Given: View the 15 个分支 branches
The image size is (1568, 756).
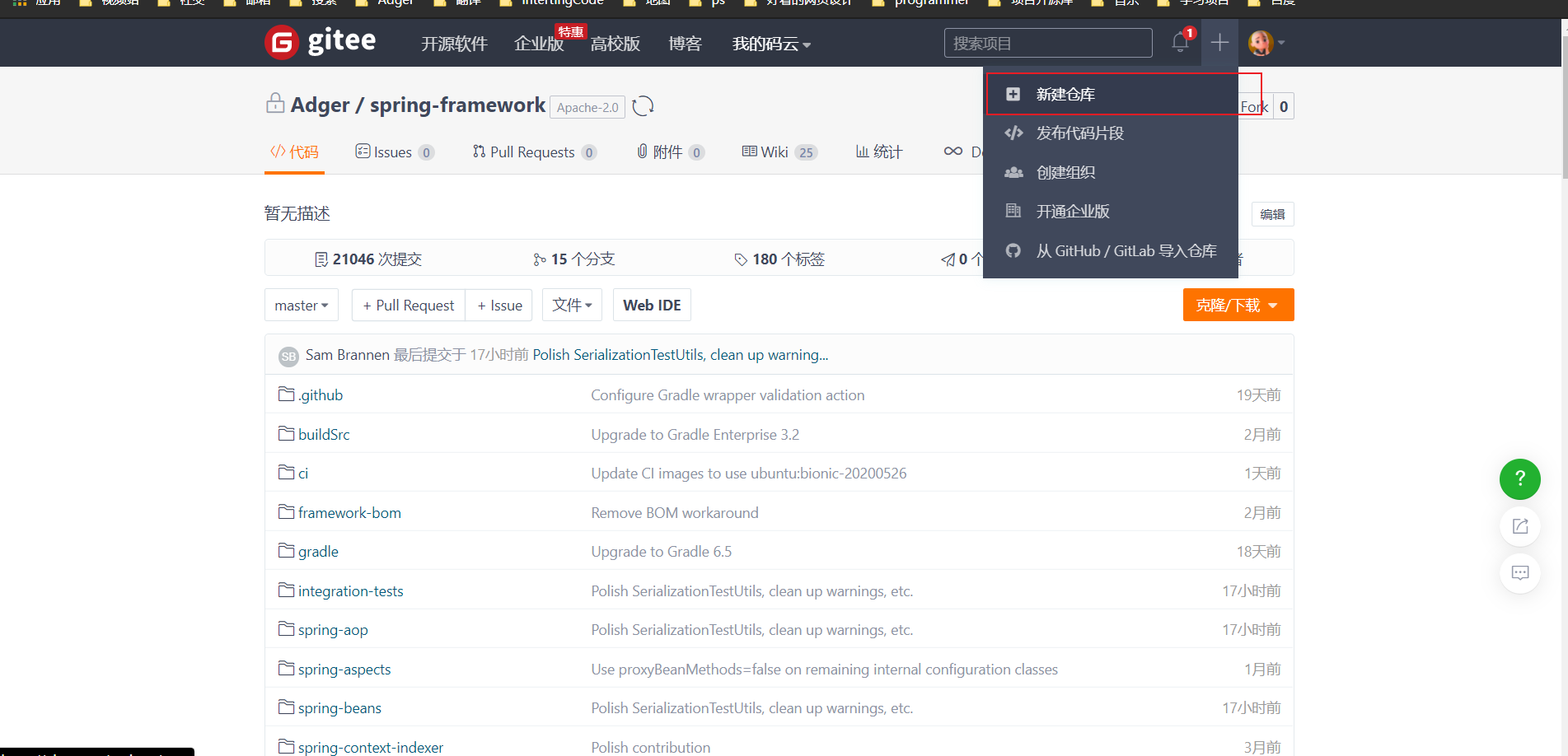Looking at the screenshot, I should tap(573, 259).
